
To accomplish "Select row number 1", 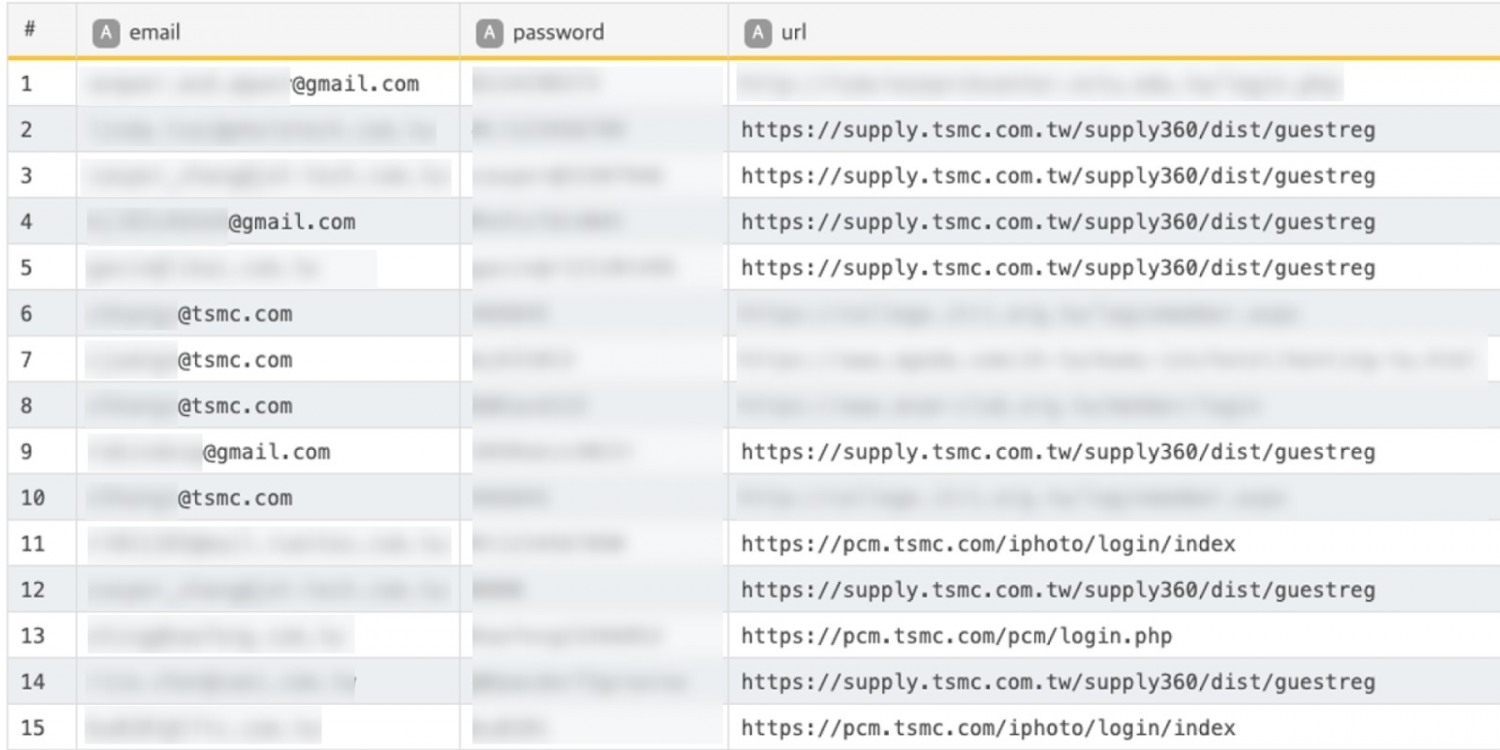I will [x=27, y=84].
